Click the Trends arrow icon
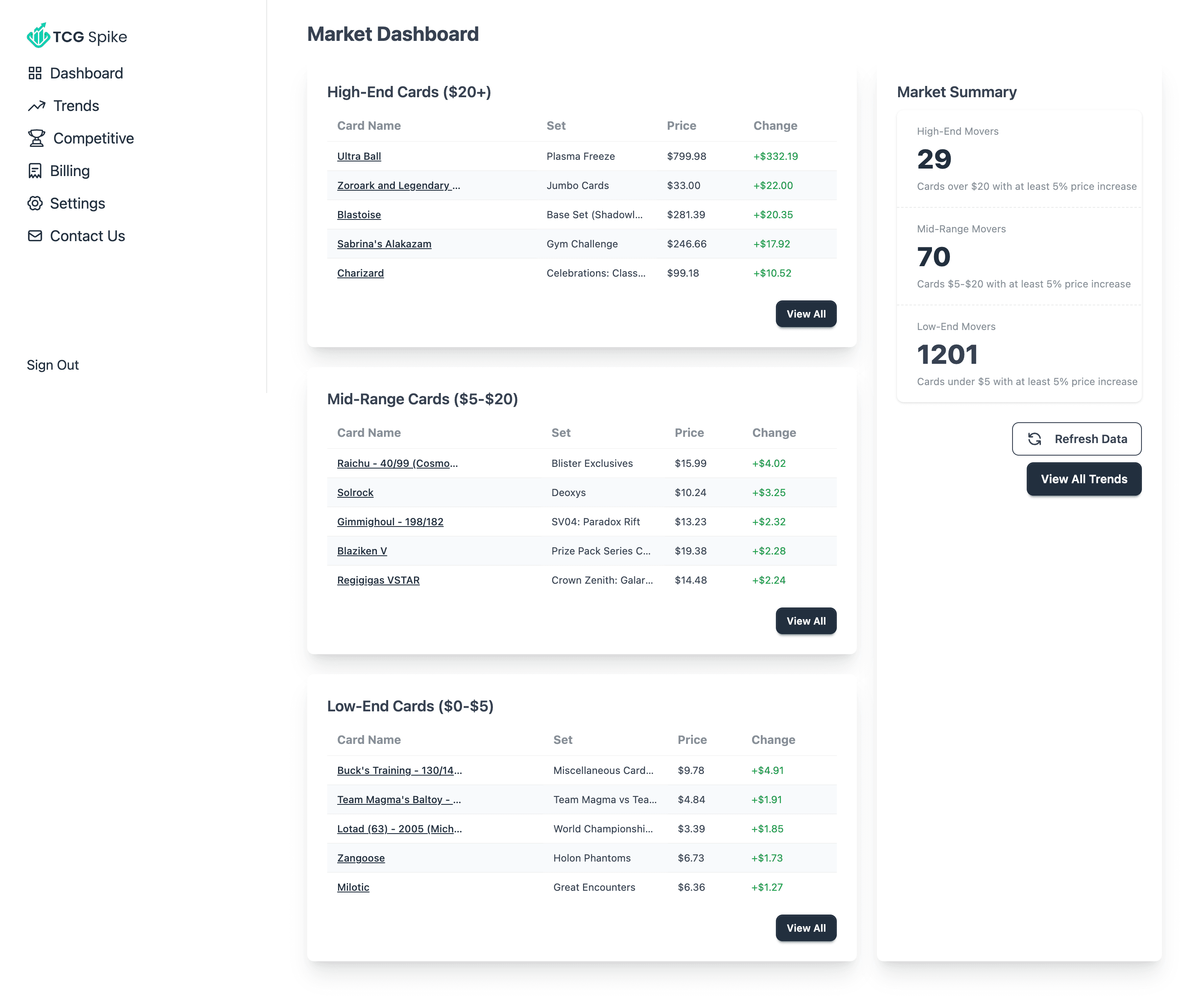The height and width of the screenshot is (1008, 1202). [37, 106]
